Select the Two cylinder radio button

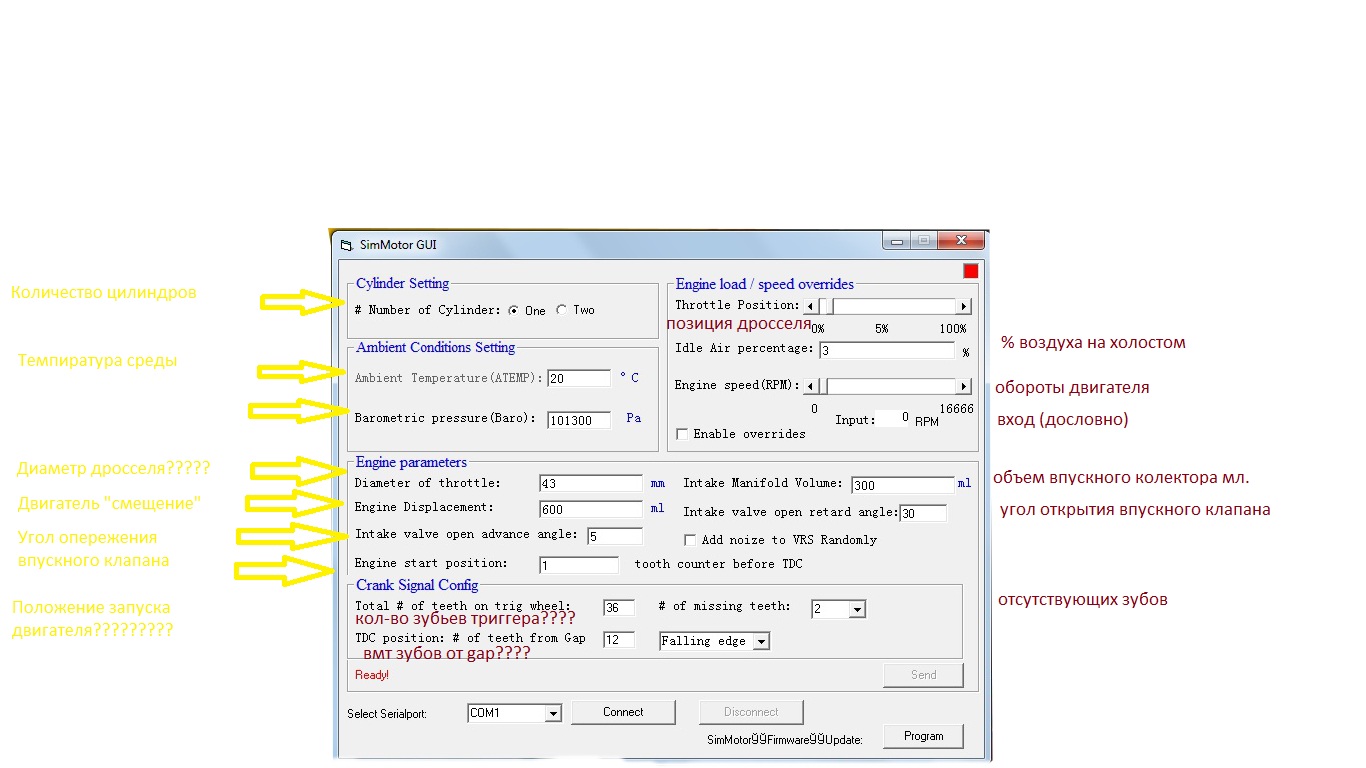click(x=562, y=310)
